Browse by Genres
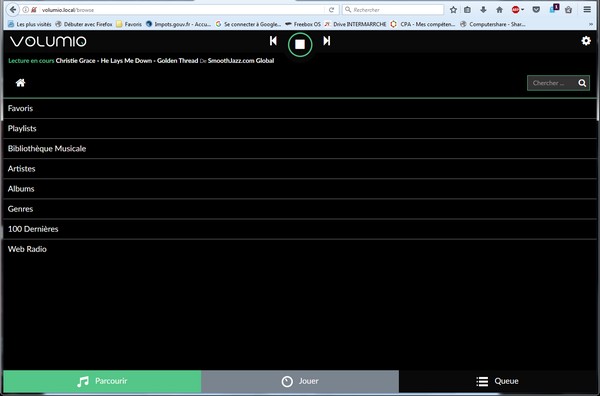Screen dimensions: 600x396 (300, 209)
